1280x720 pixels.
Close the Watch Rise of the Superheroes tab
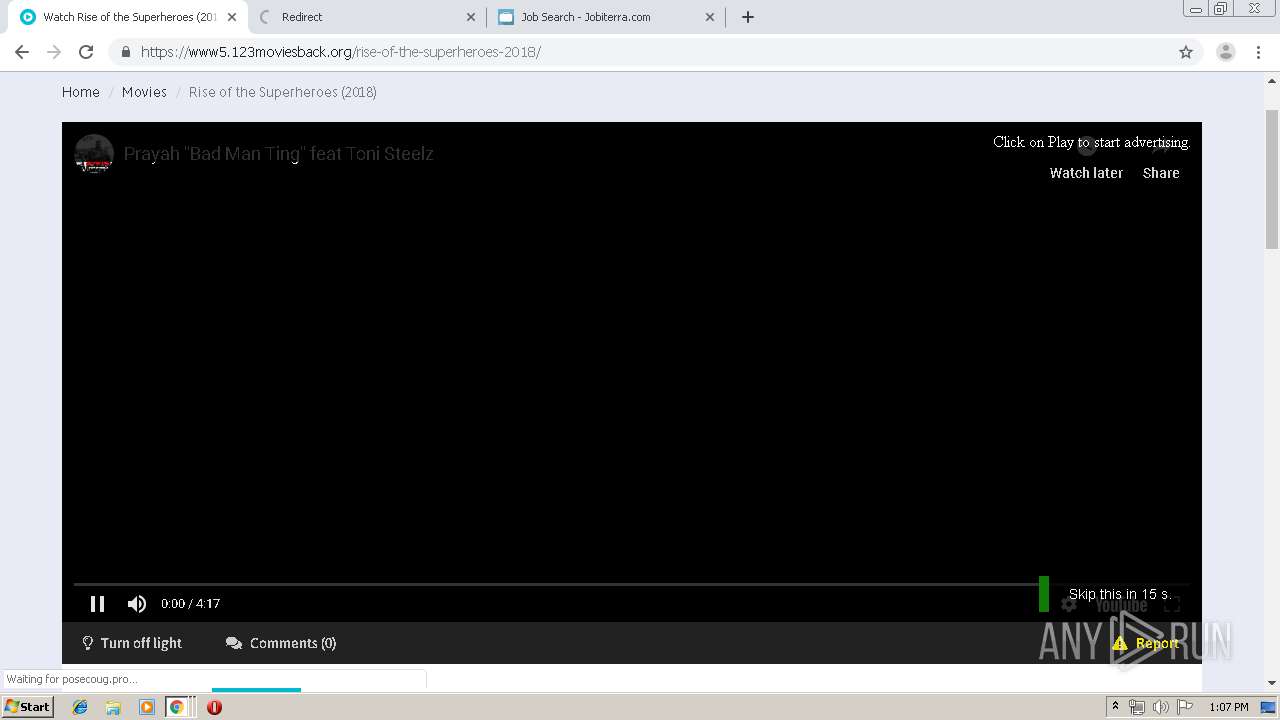(232, 17)
